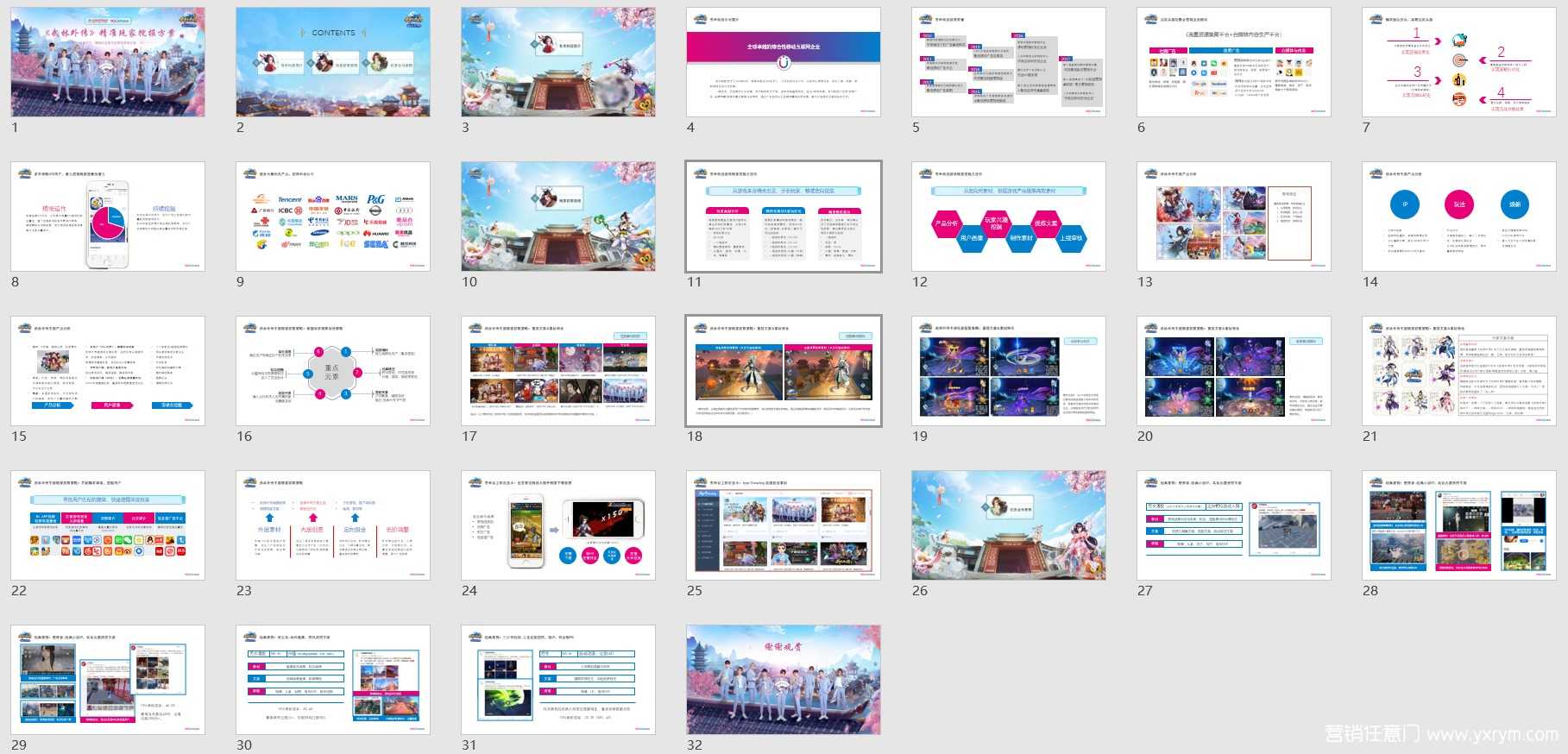The height and width of the screenshot is (754, 1568).
Task: Choose slide 6 app logos thumbnail
Action: point(1234,62)
